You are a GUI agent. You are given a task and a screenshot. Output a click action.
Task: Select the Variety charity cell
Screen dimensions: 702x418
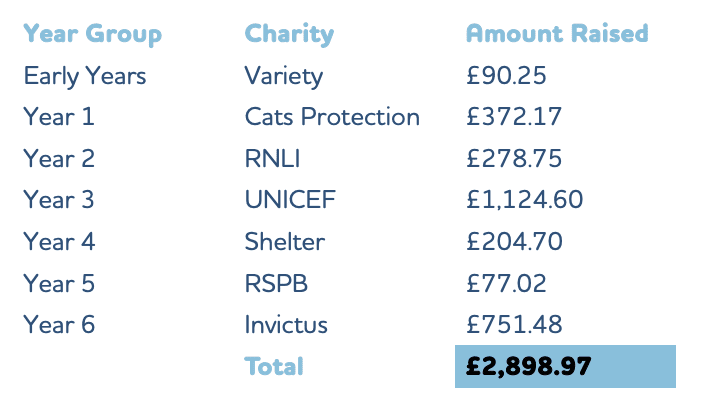(283, 76)
